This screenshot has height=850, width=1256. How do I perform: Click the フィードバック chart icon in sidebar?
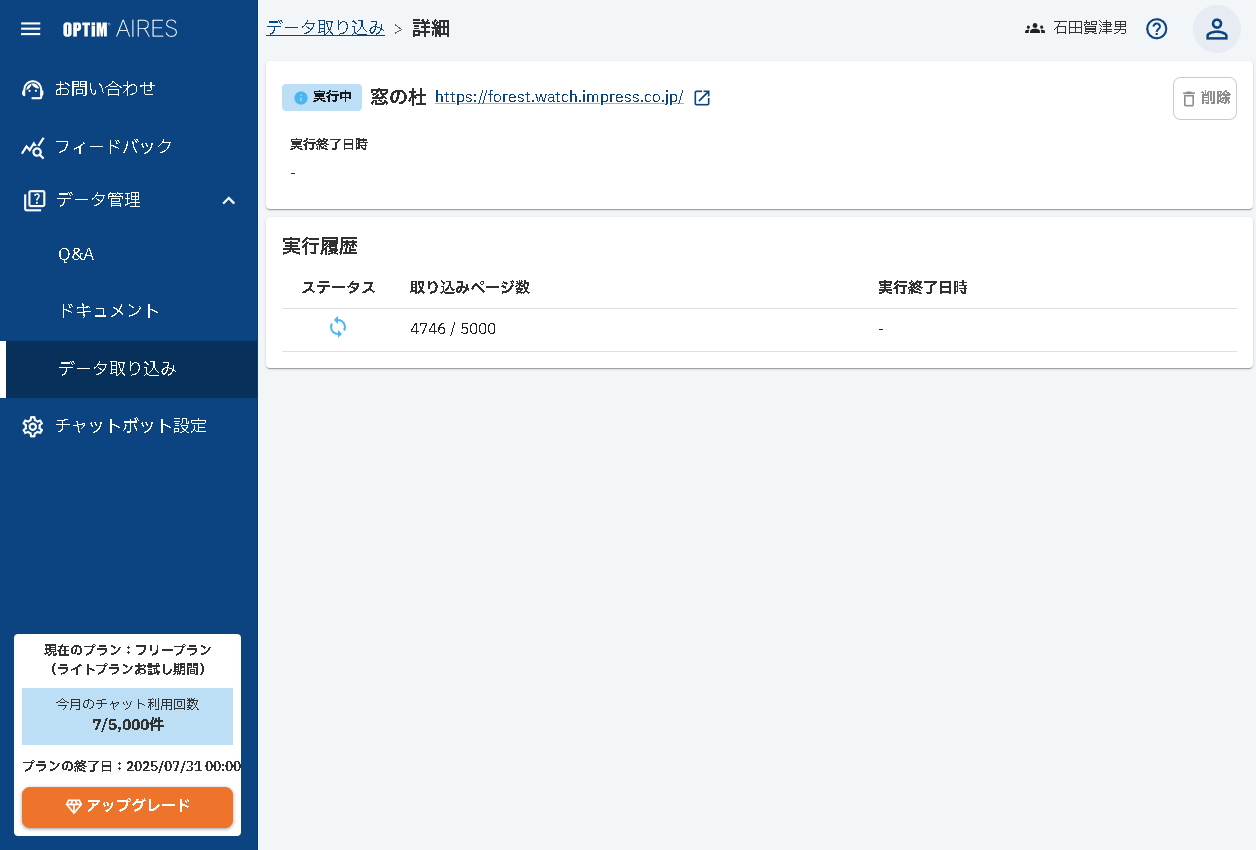pos(32,146)
